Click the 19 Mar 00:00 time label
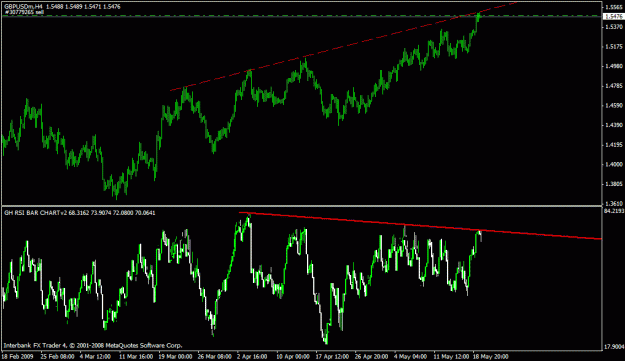 pos(175,356)
